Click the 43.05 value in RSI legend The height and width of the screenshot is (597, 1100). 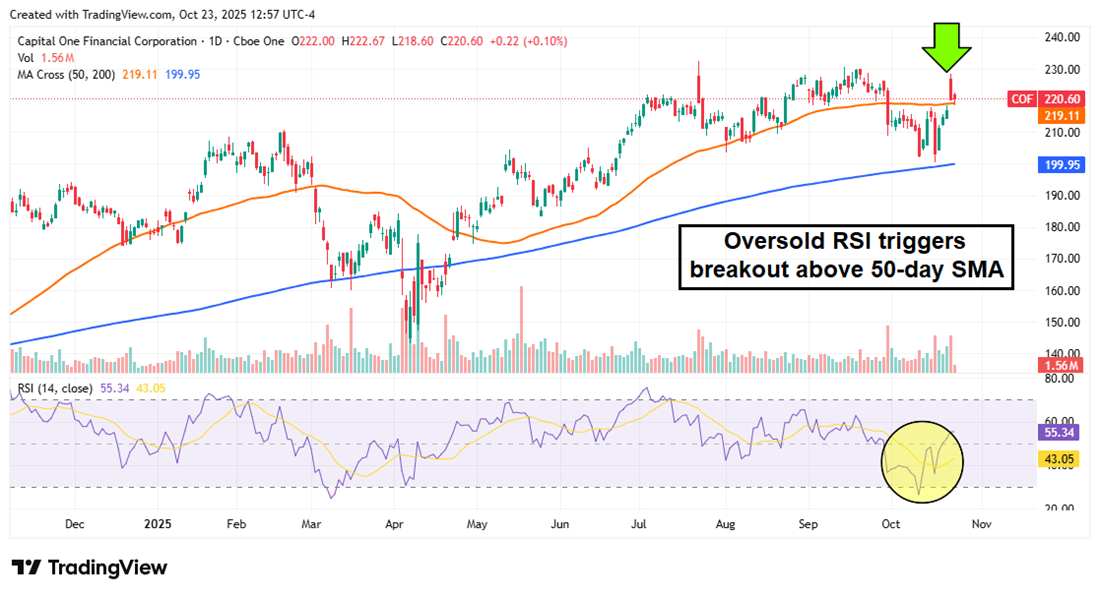151,388
